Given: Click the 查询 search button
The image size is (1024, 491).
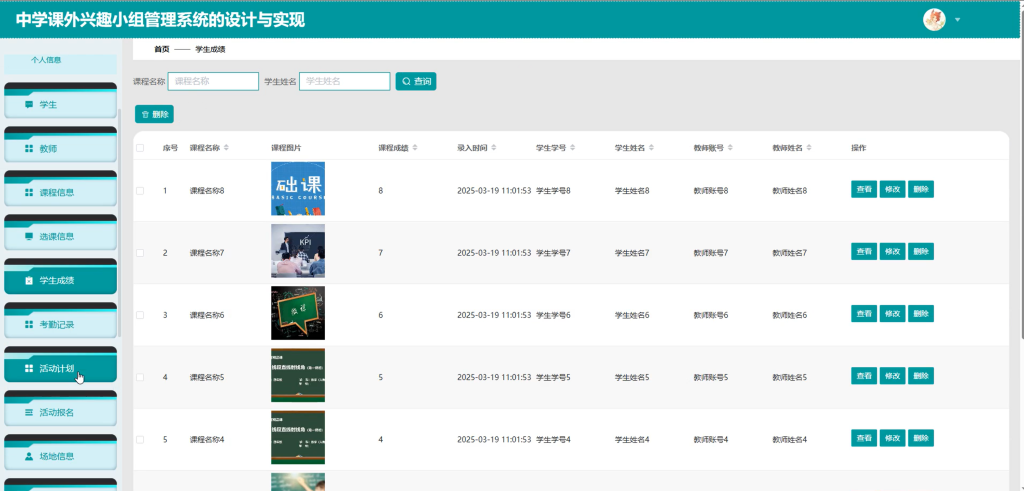Looking at the screenshot, I should 415,82.
